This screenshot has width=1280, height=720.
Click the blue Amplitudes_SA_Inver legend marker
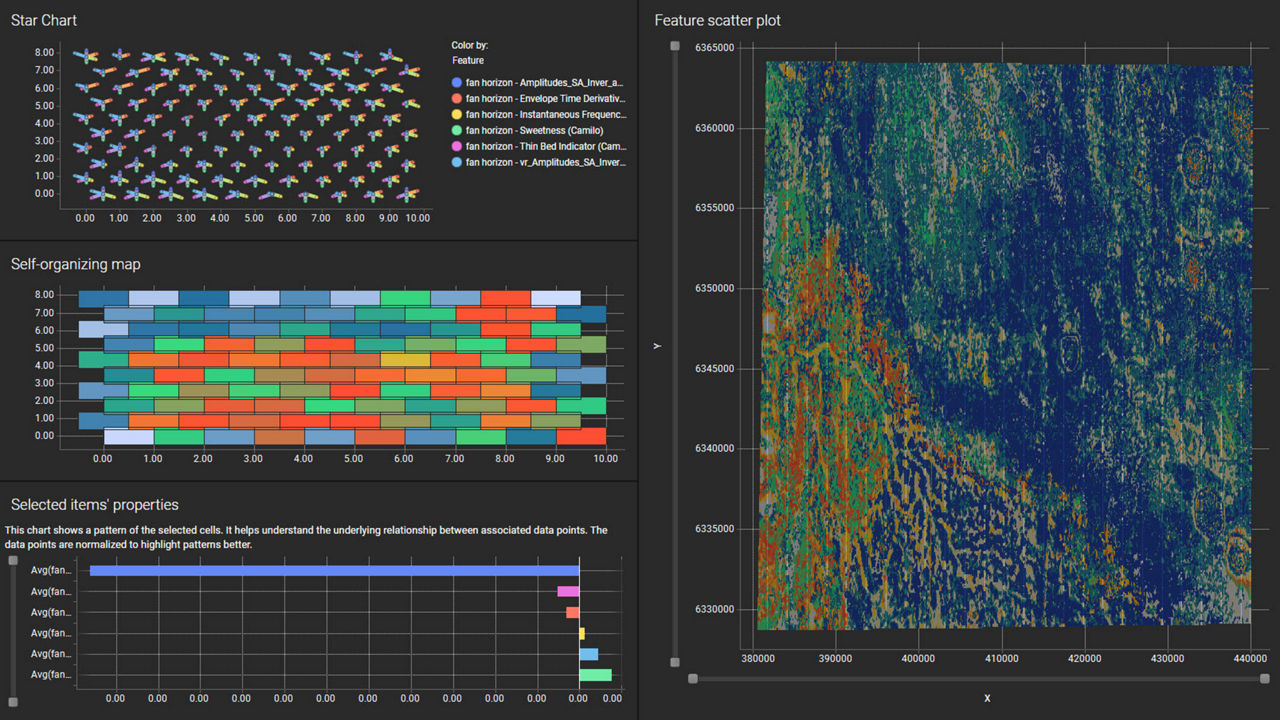[x=457, y=83]
